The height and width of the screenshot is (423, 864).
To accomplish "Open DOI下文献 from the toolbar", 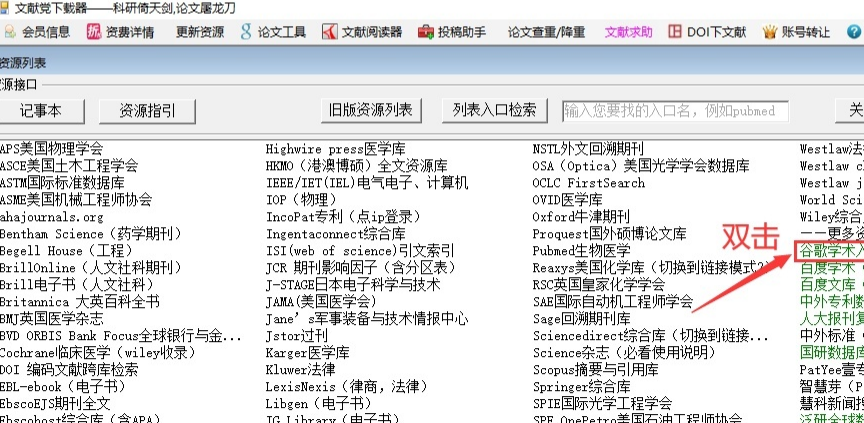I will tap(716, 32).
